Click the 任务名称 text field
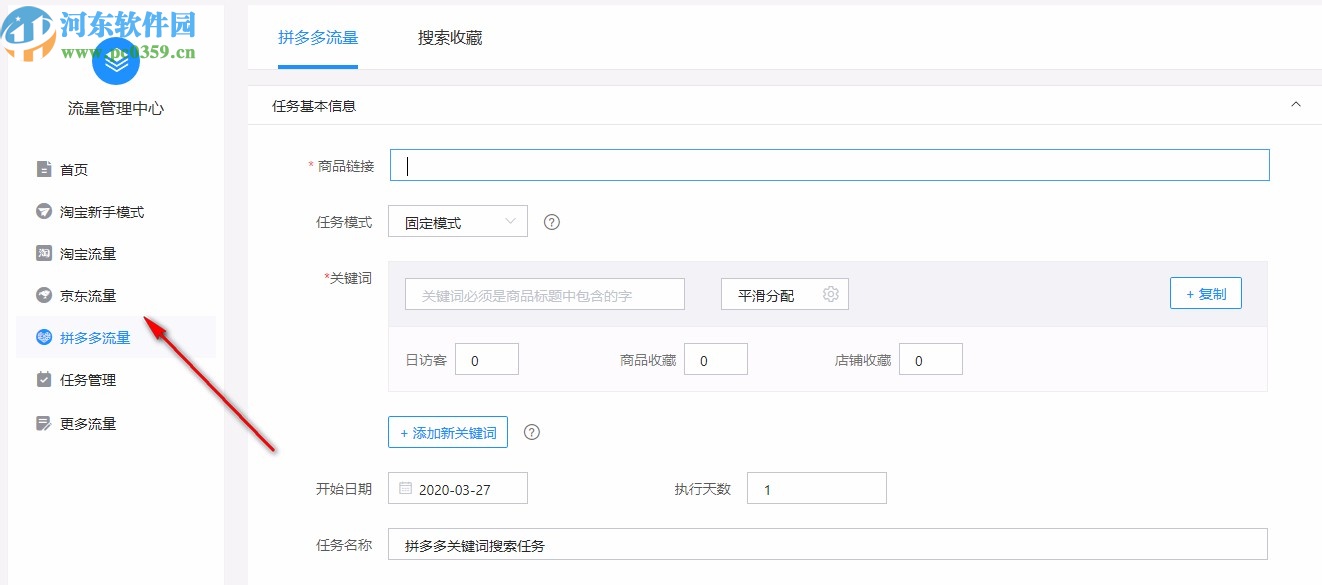Image resolution: width=1322 pixels, height=585 pixels. click(828, 544)
